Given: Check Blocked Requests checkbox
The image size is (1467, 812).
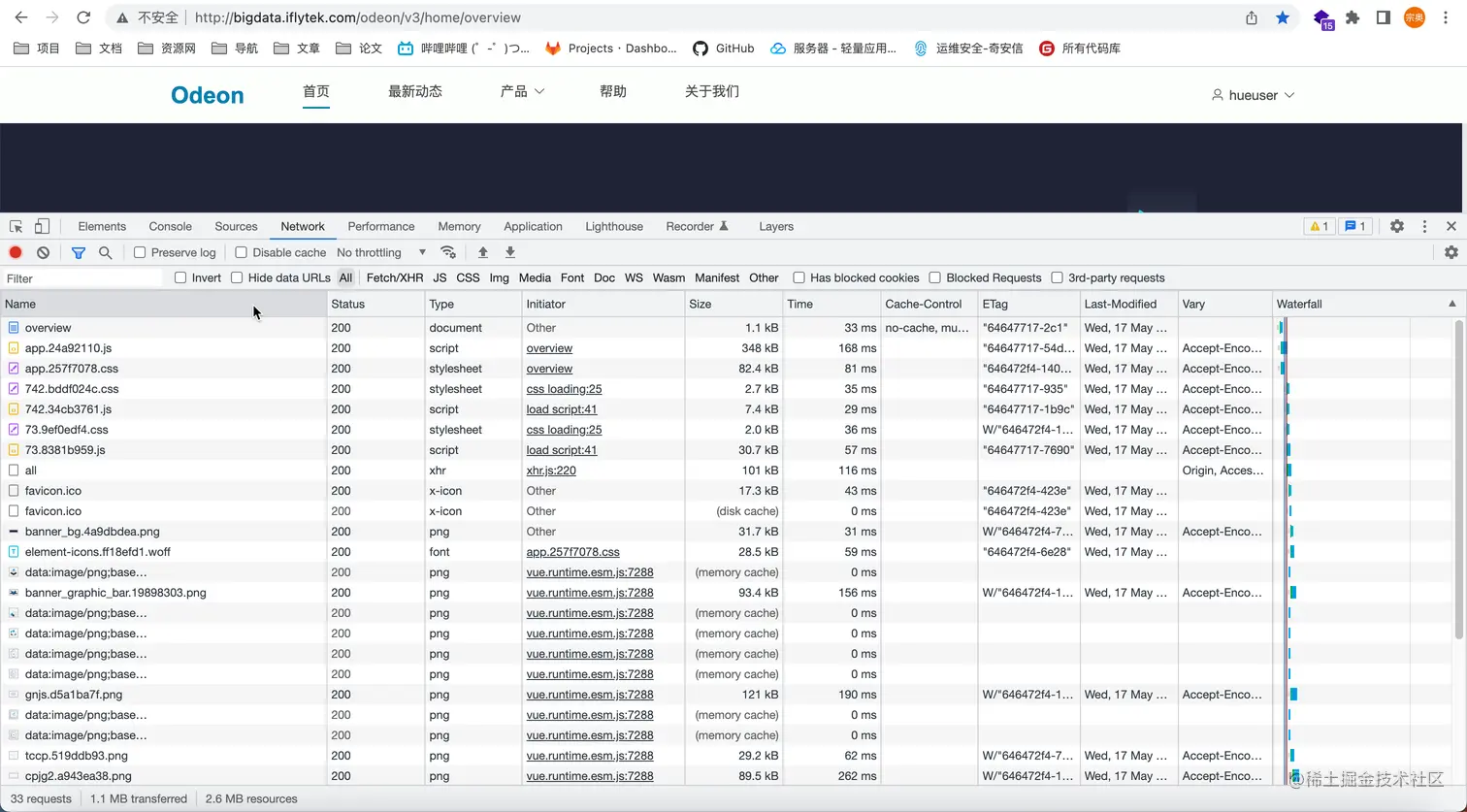Looking at the screenshot, I should (x=934, y=277).
